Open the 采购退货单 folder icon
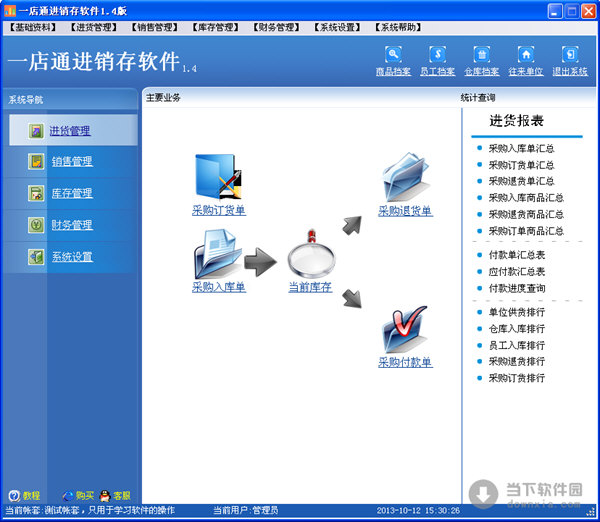The height and width of the screenshot is (522, 600). pos(405,177)
